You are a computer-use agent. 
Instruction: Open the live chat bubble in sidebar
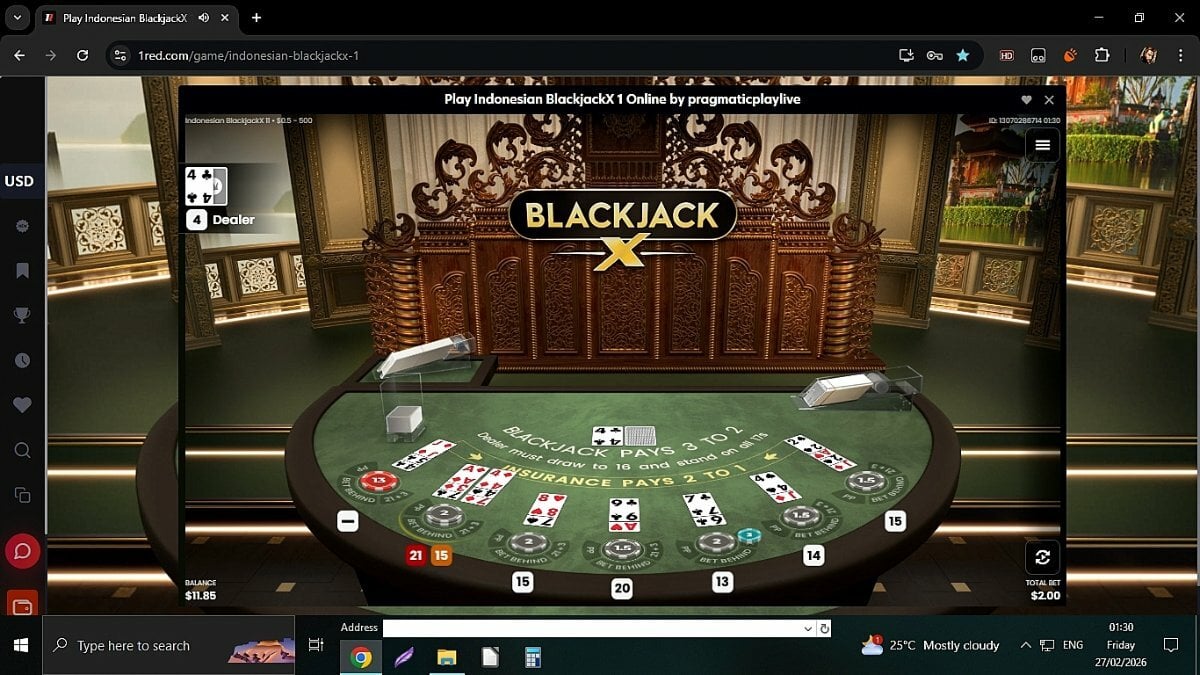[x=22, y=551]
